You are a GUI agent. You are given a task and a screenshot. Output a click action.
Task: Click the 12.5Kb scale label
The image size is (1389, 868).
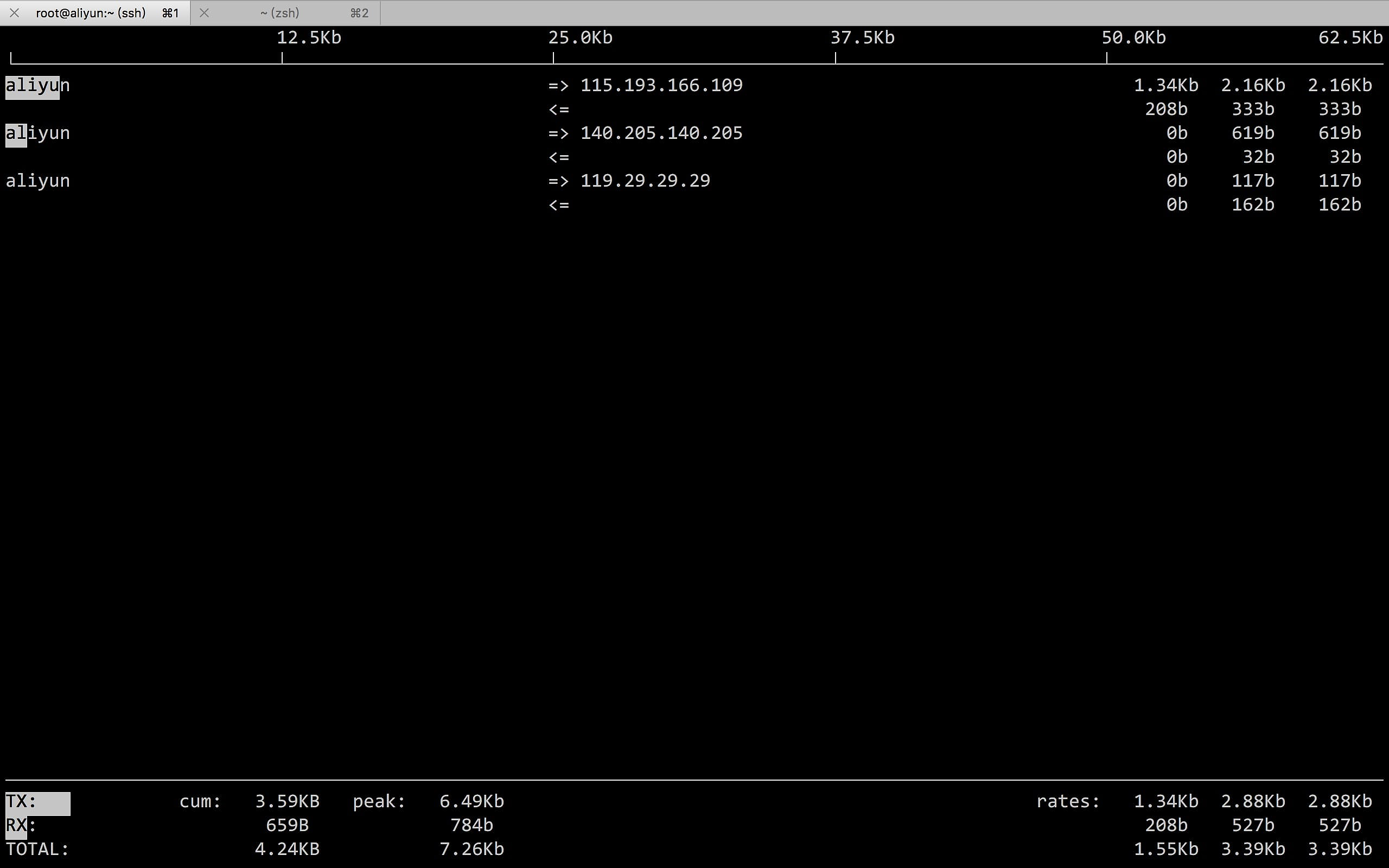click(x=309, y=37)
